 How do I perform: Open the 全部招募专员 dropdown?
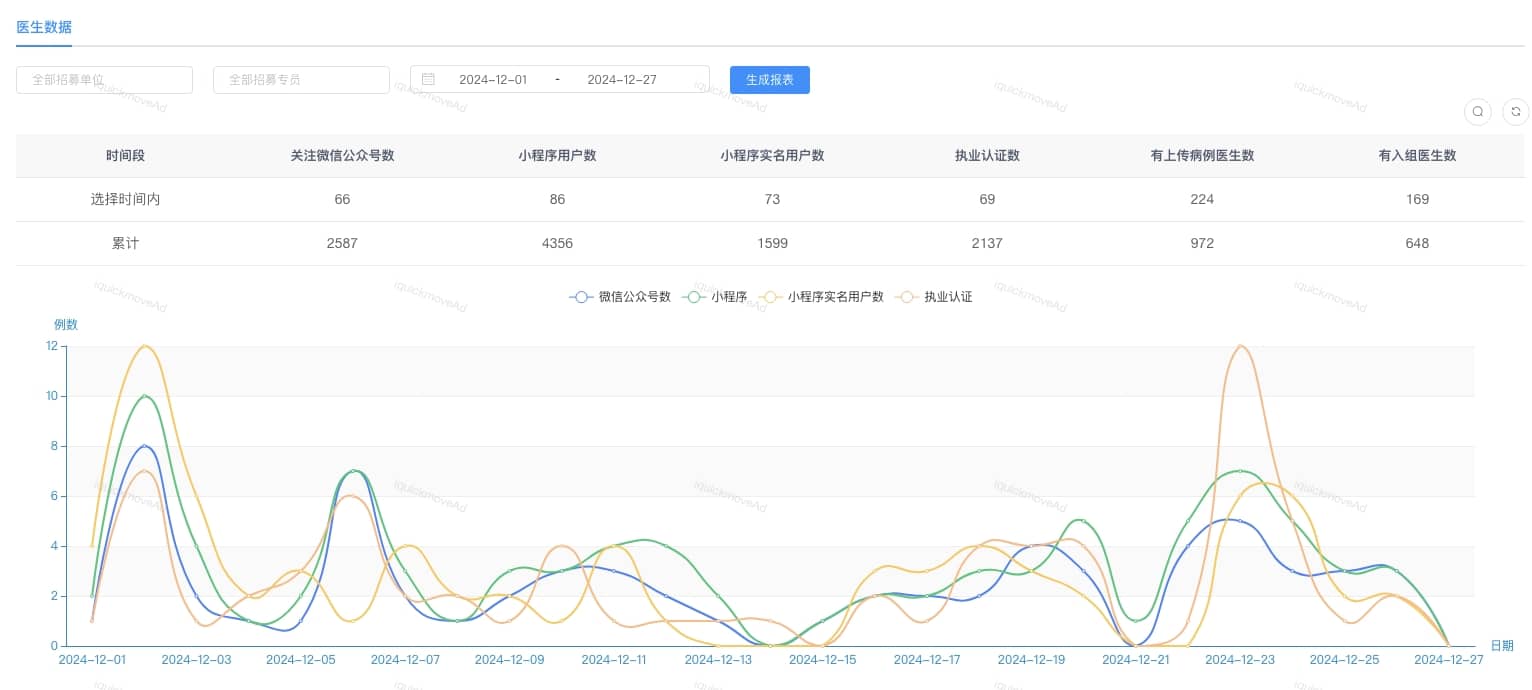(301, 80)
